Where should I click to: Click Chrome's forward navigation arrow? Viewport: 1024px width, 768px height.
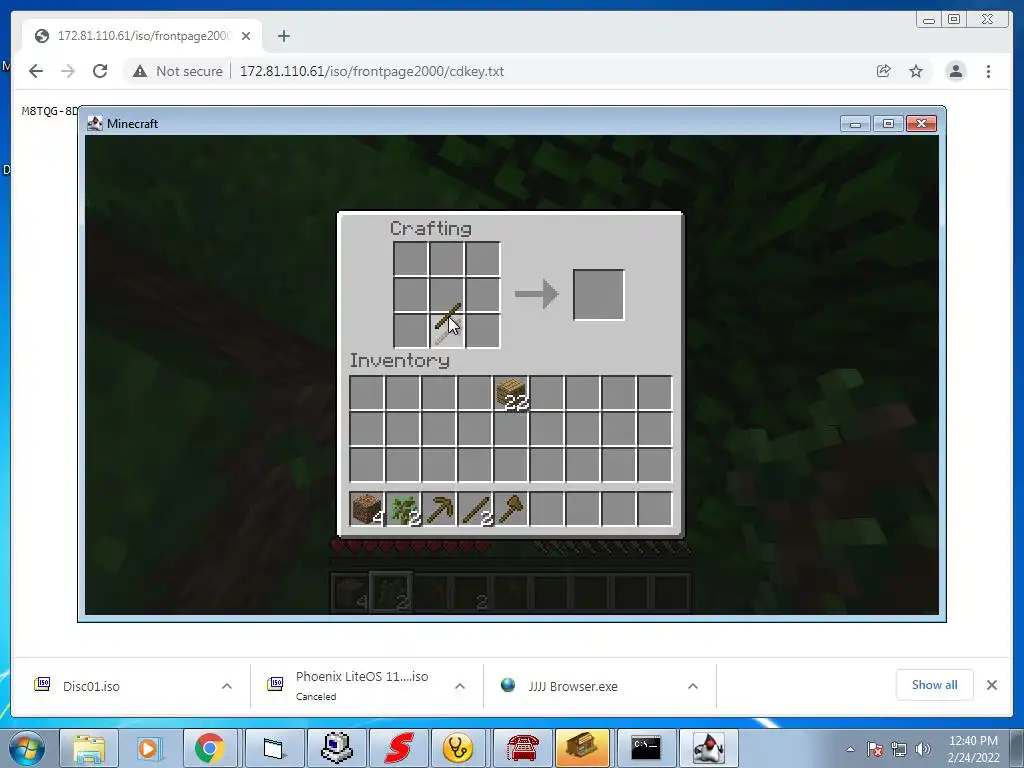(x=68, y=71)
